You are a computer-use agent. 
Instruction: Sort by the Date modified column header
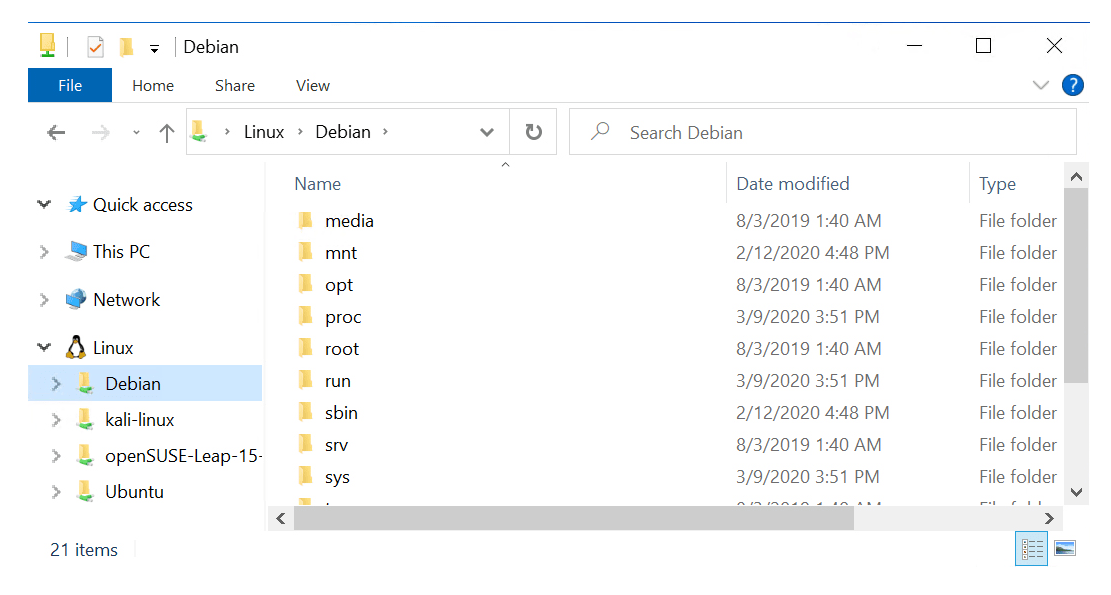[x=792, y=183]
